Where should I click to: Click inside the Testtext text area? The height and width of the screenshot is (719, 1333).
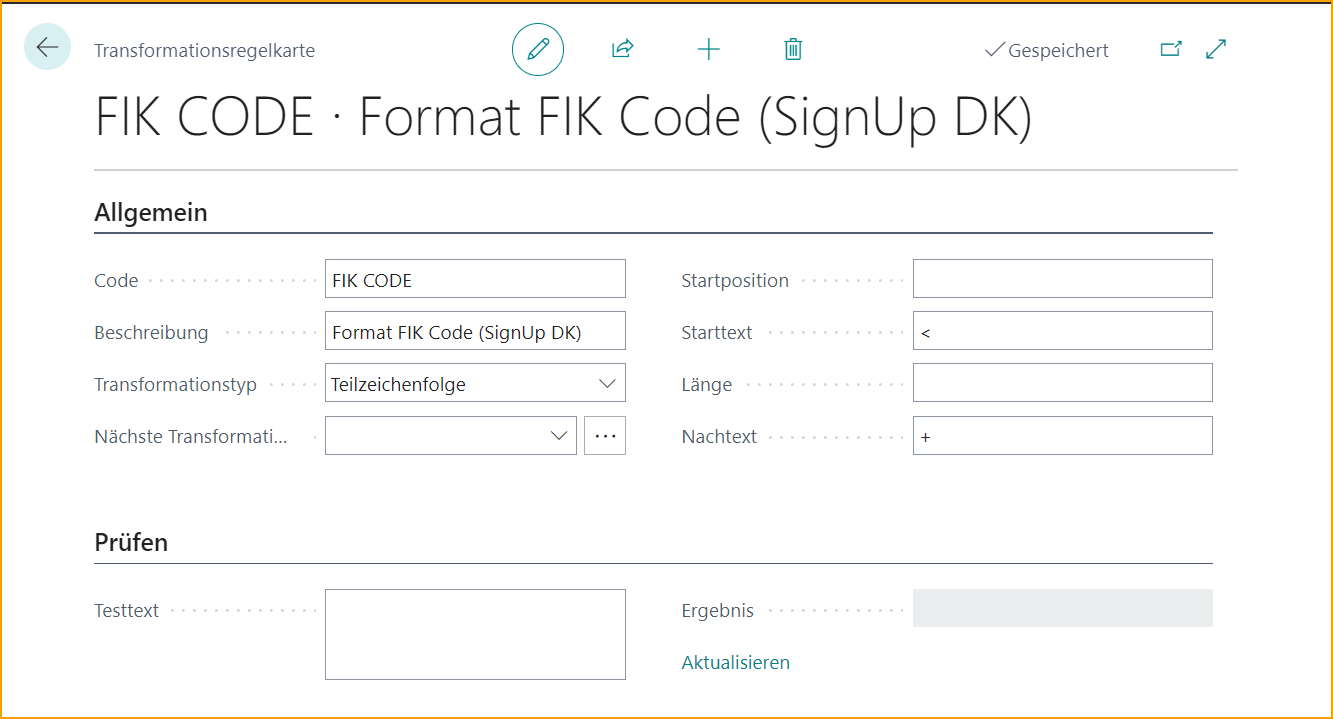click(475, 634)
